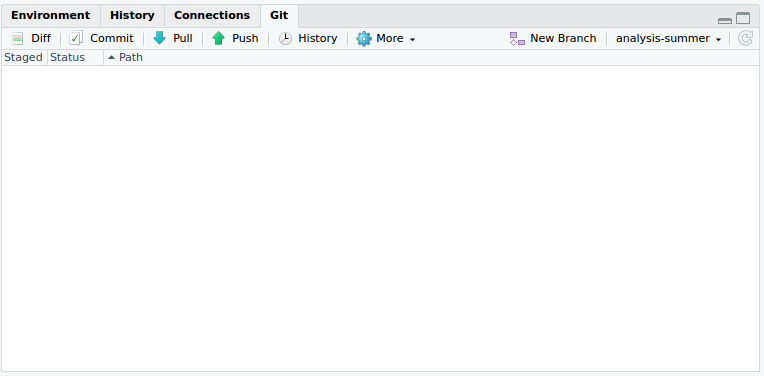This screenshot has height=376, width=764.
Task: Click the empty changed-files list area
Action: point(380,218)
